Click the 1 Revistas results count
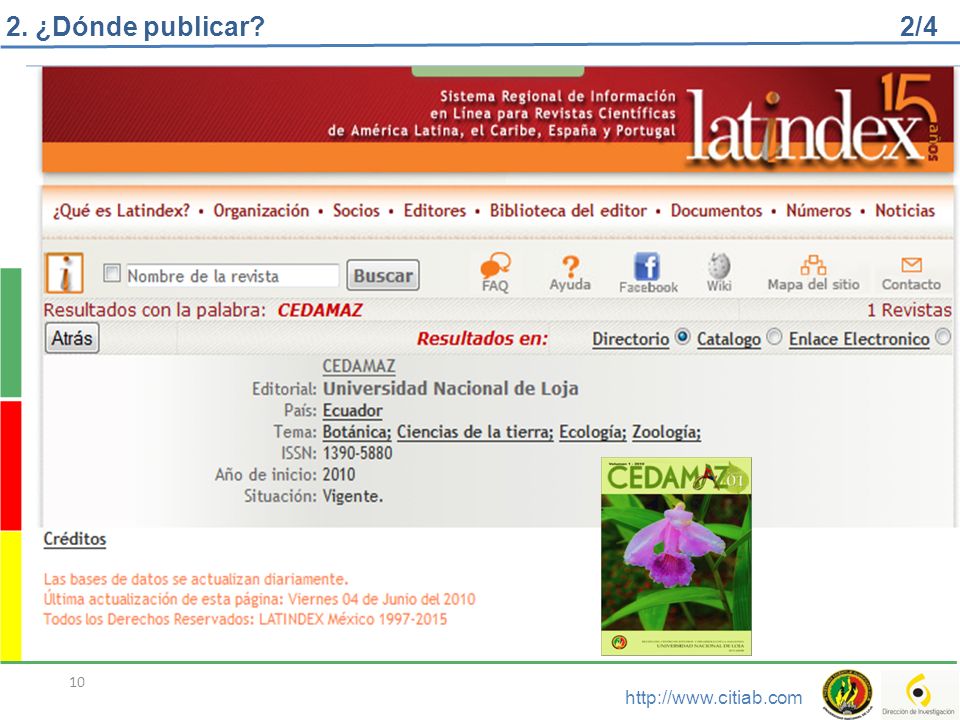Viewport: 960px width, 720px height. point(909,310)
